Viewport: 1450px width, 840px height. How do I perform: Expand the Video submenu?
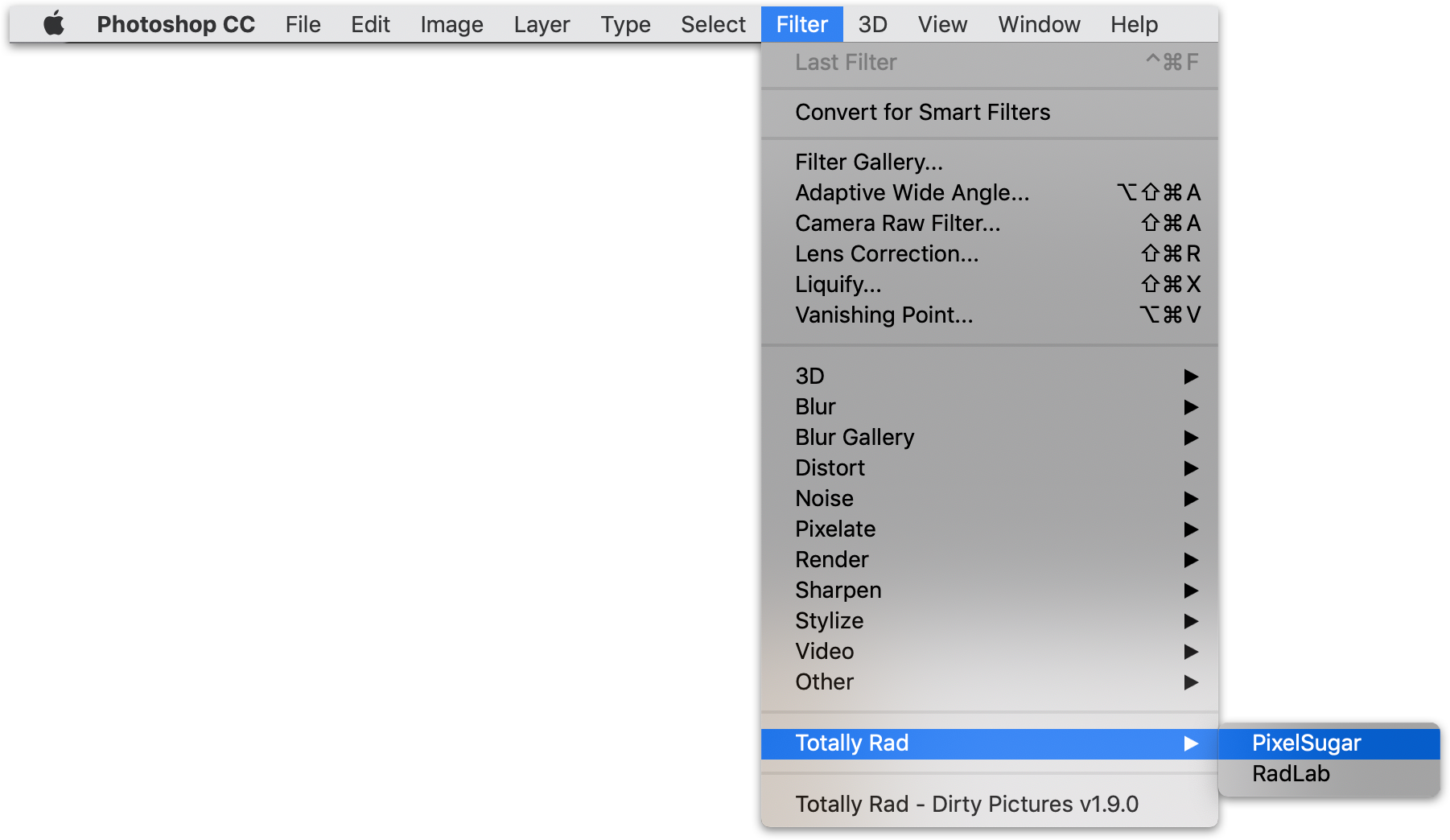tap(989, 651)
